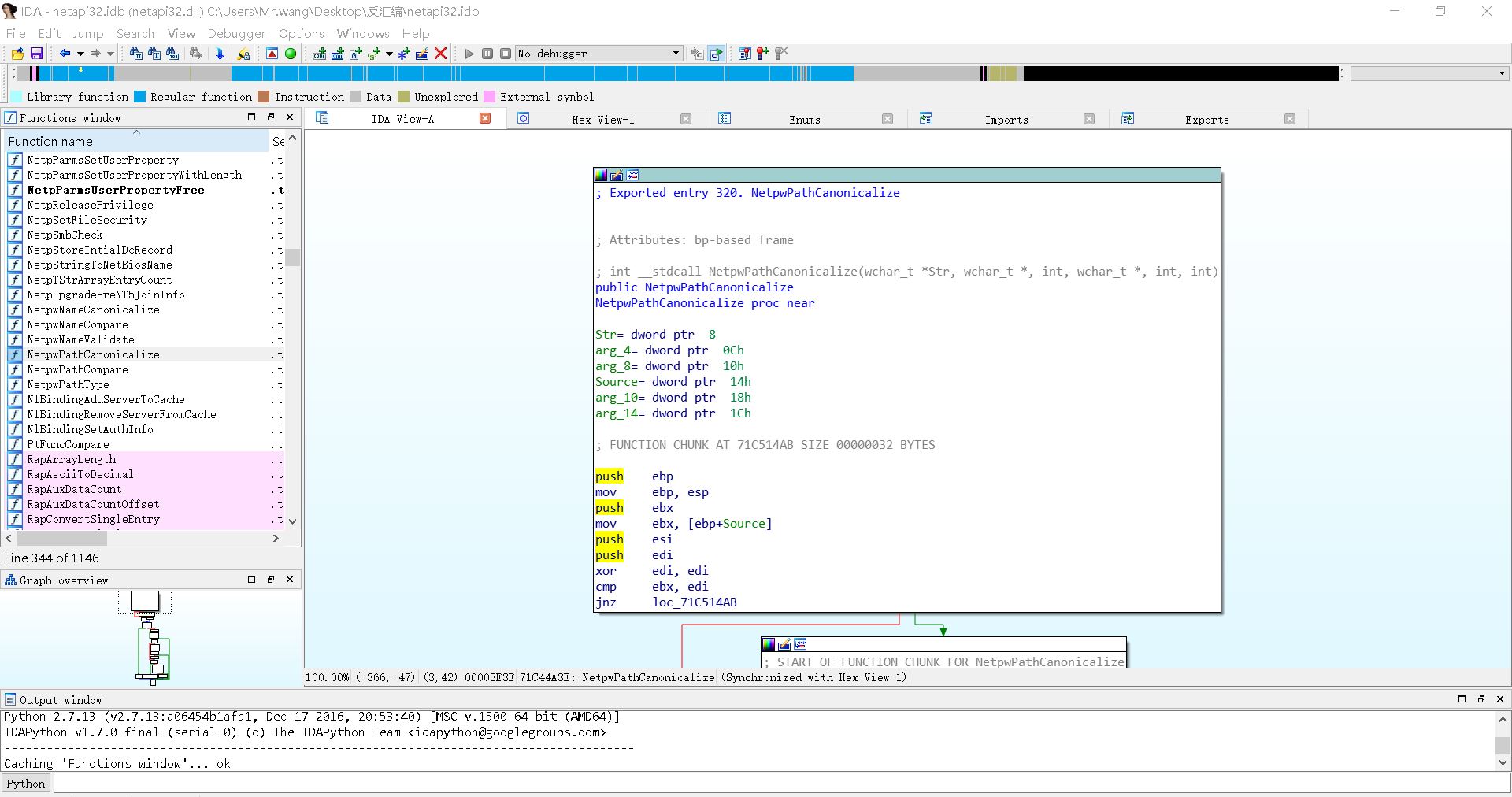Image resolution: width=1512 pixels, height=797 pixels.
Task: Click the highlighted toolbar icon next to debugger box
Action: [x=716, y=54]
